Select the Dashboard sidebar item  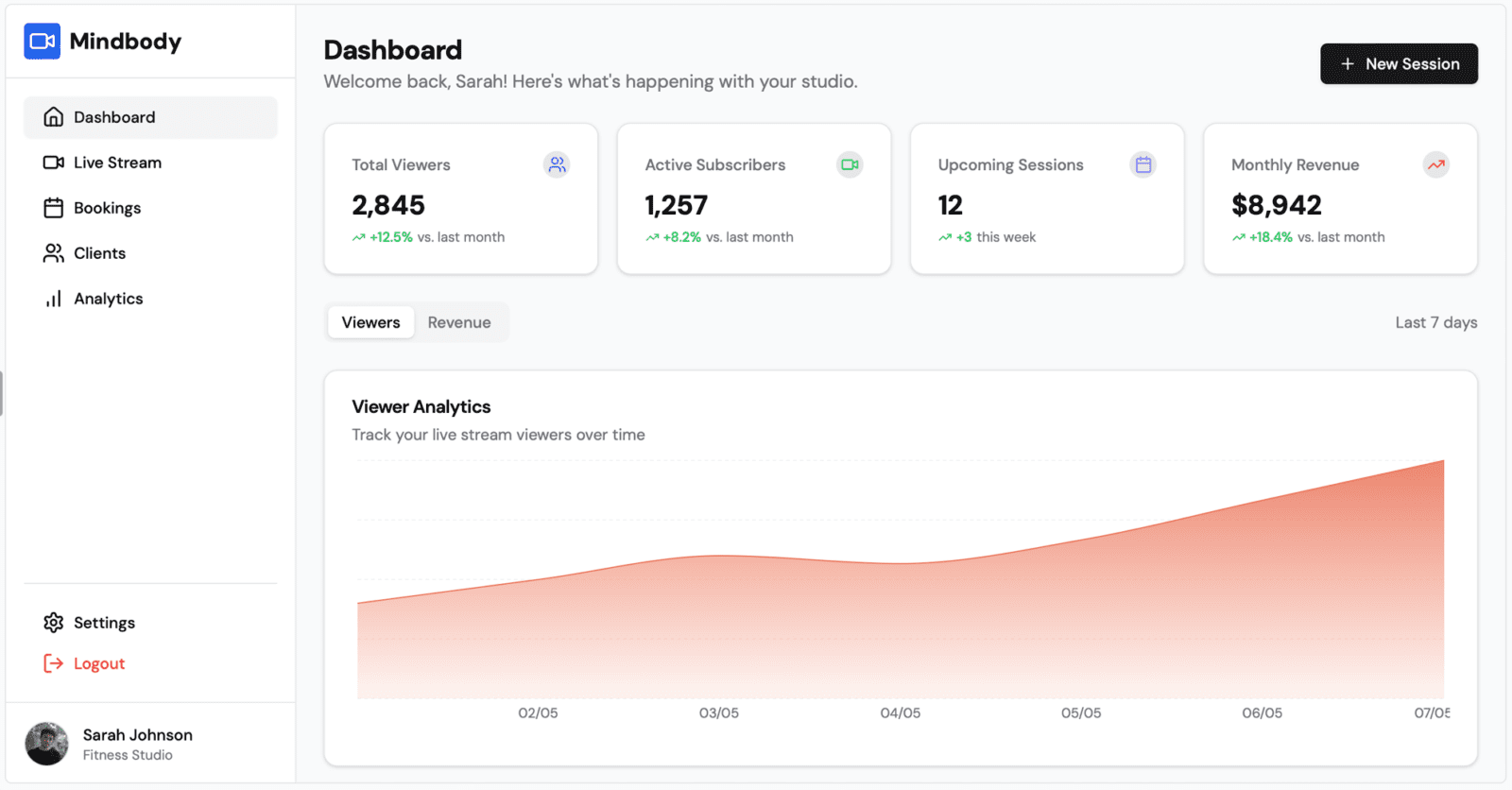114,117
